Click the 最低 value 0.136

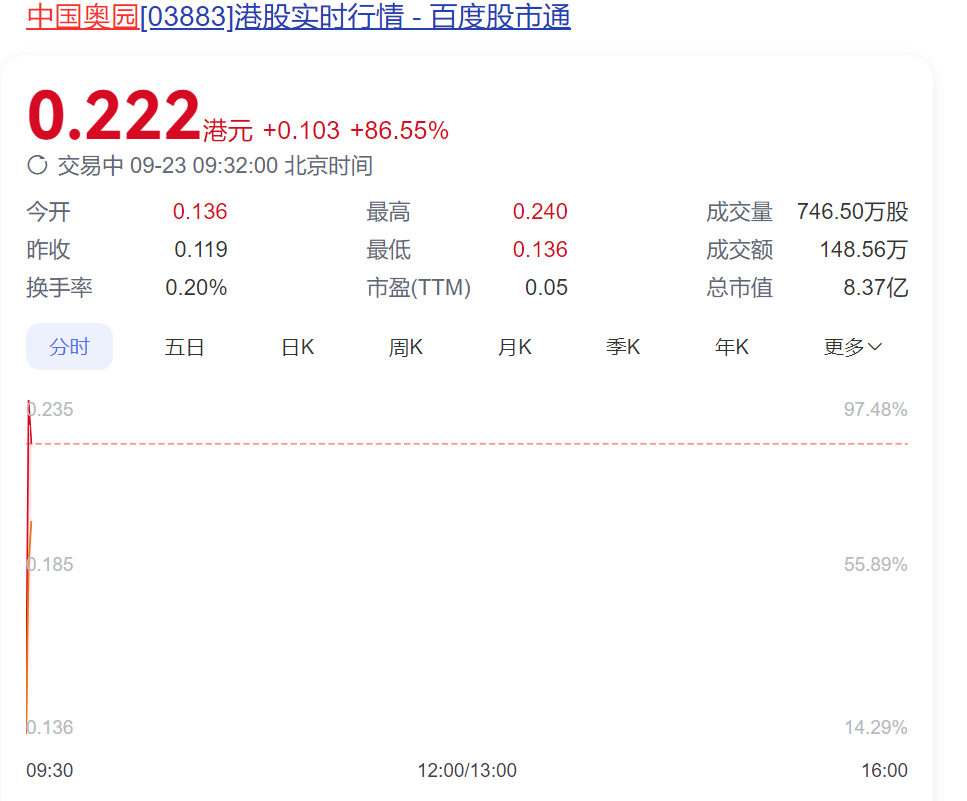(540, 250)
